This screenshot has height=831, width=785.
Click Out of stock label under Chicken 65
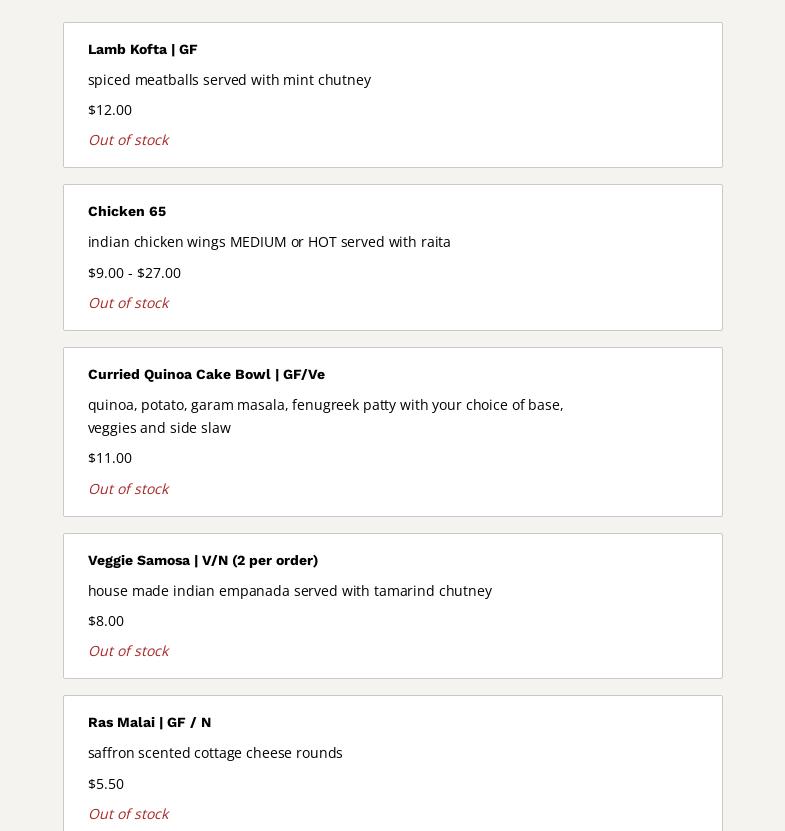pos(128,302)
